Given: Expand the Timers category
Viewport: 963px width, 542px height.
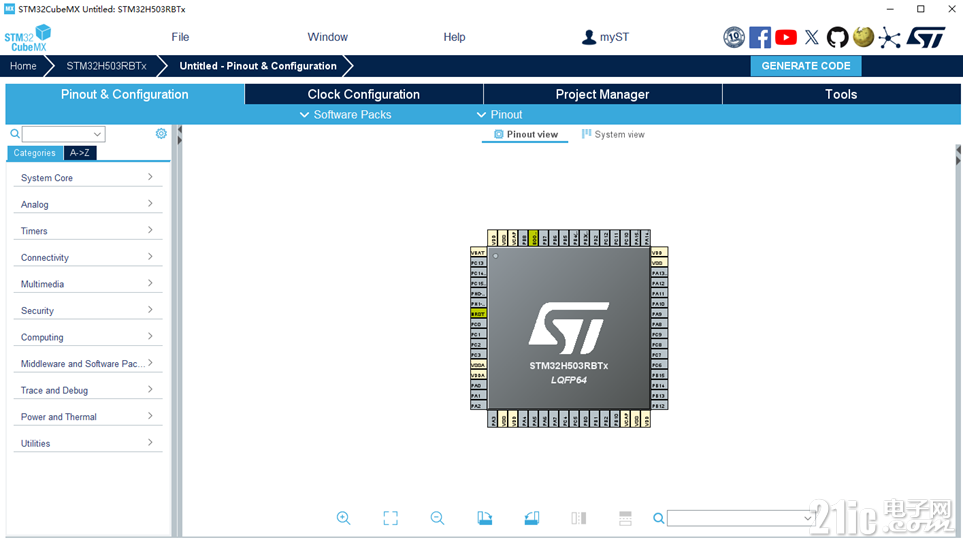Looking at the screenshot, I should pyautogui.click(x=87, y=231).
